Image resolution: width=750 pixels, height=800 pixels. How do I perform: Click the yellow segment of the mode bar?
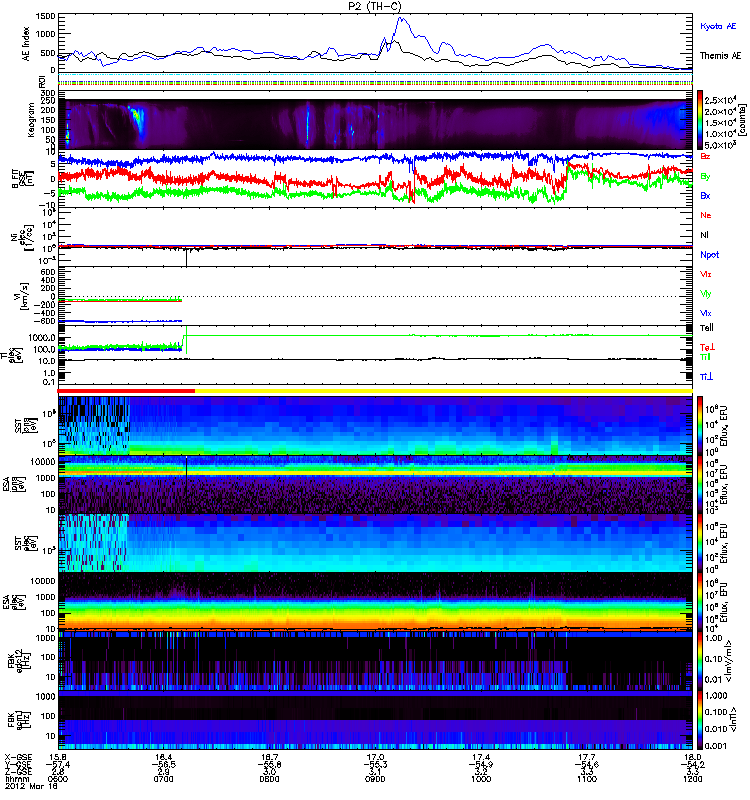click(x=443, y=391)
